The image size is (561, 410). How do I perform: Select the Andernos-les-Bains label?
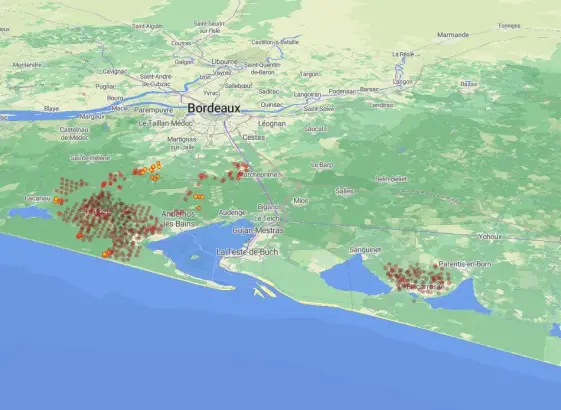pyautogui.click(x=179, y=219)
